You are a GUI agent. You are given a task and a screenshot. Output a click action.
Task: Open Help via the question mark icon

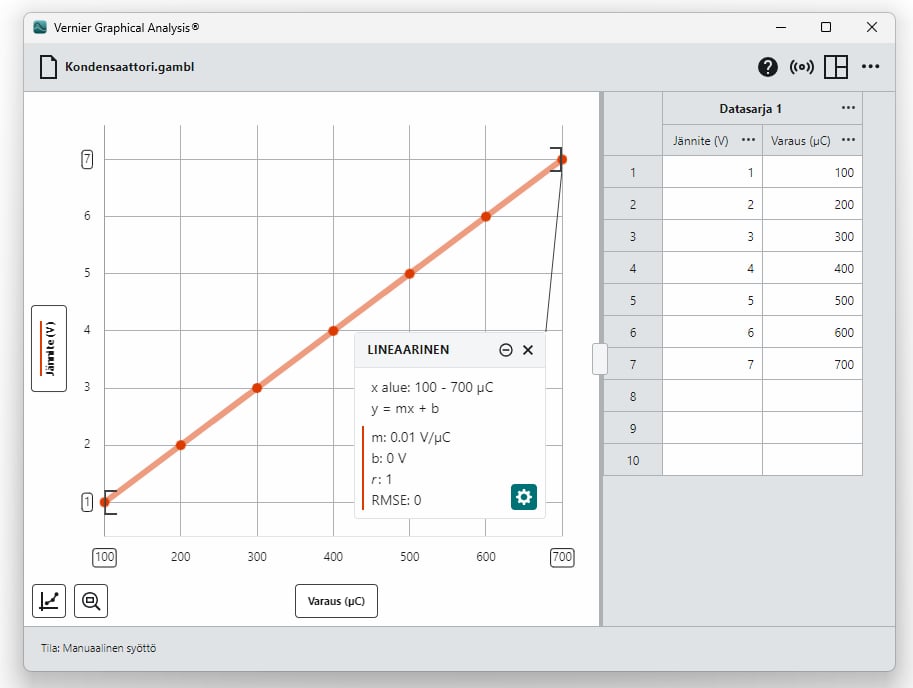(x=767, y=66)
